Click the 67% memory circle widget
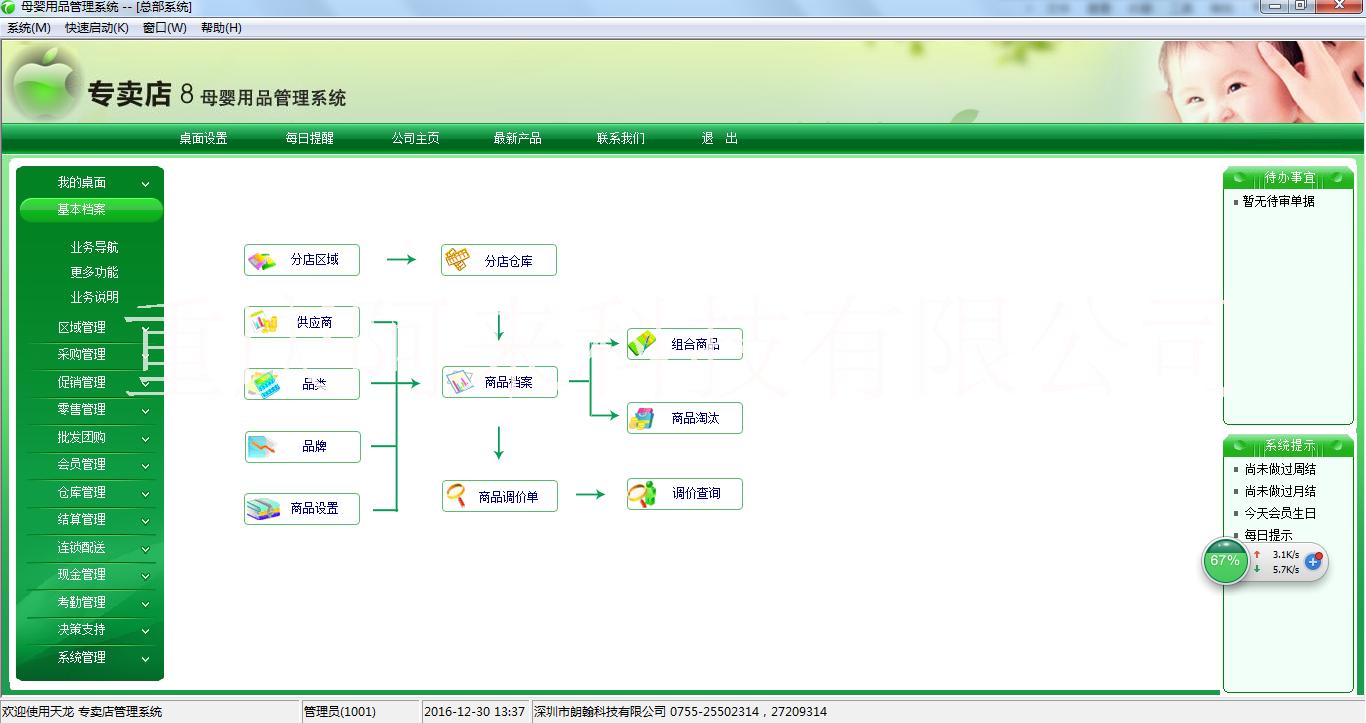Viewport: 1366px width, 723px height. (x=1225, y=561)
